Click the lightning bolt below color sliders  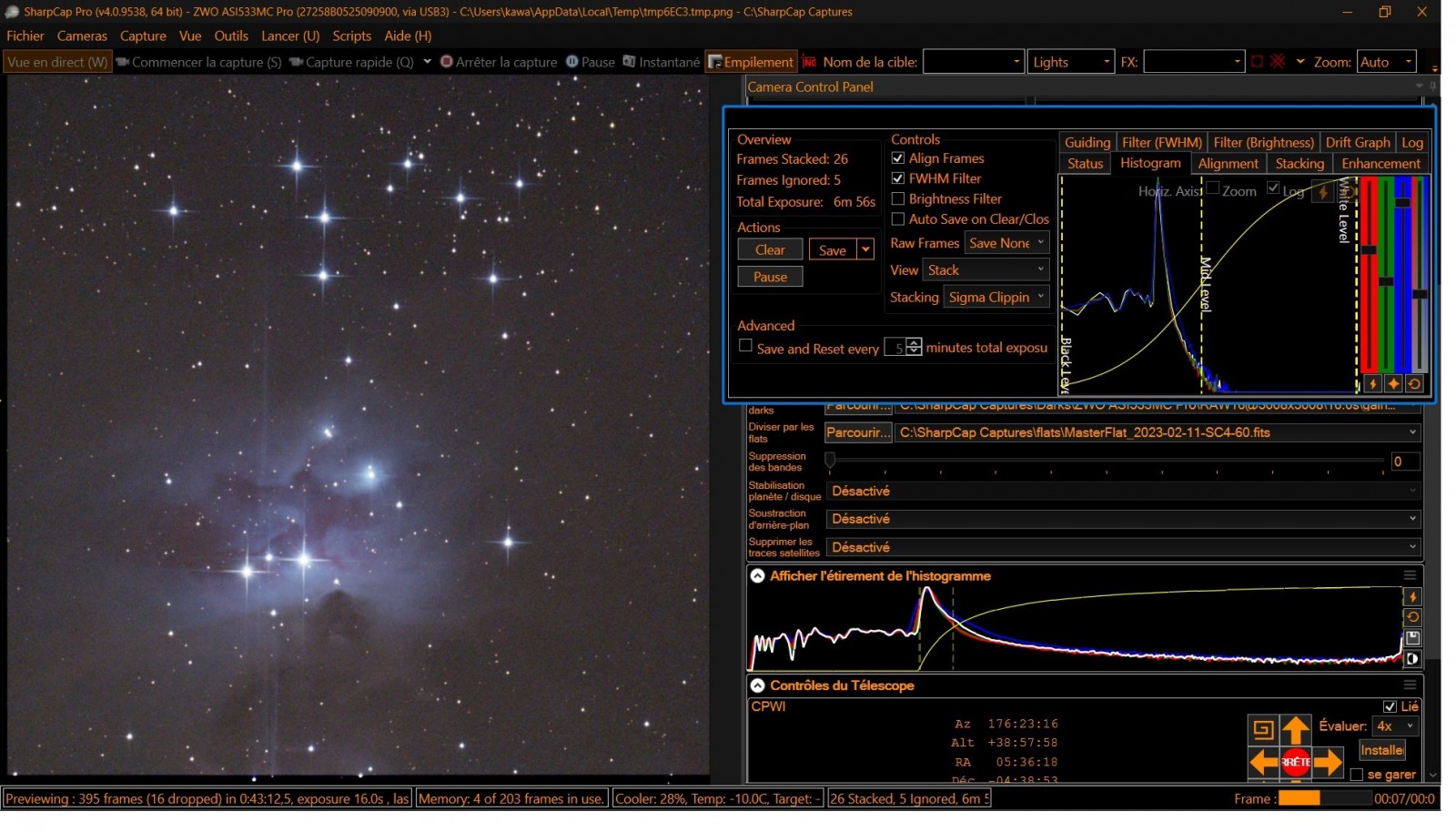pos(1373,384)
